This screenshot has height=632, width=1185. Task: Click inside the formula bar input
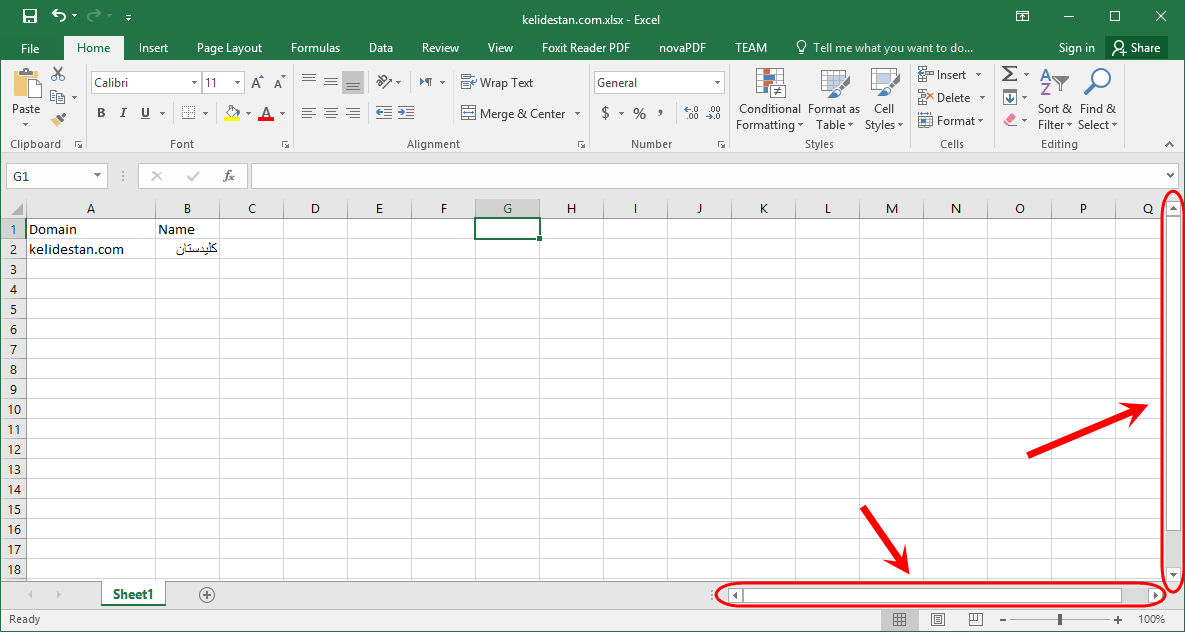[707, 176]
